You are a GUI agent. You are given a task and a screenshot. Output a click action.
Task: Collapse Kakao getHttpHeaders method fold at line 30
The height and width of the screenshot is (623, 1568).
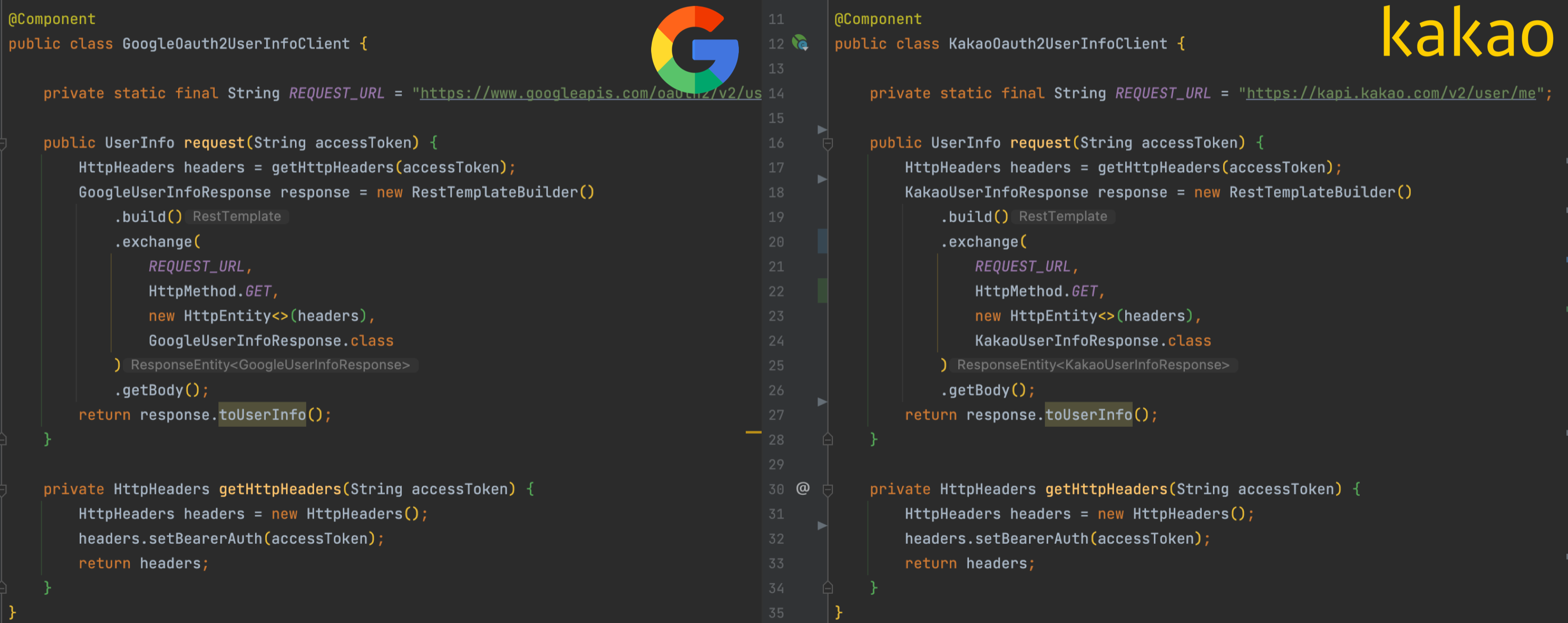[x=828, y=489]
